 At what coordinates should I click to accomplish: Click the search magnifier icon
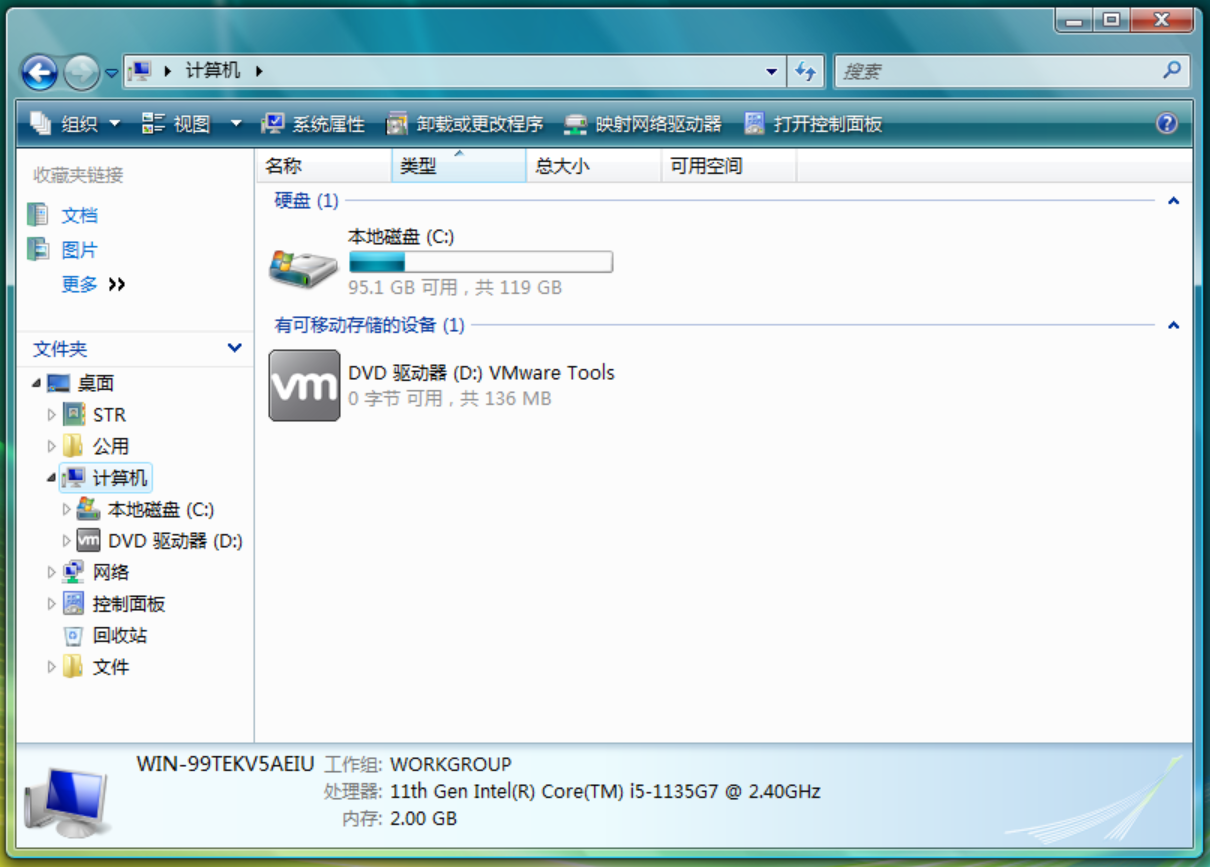(1172, 71)
